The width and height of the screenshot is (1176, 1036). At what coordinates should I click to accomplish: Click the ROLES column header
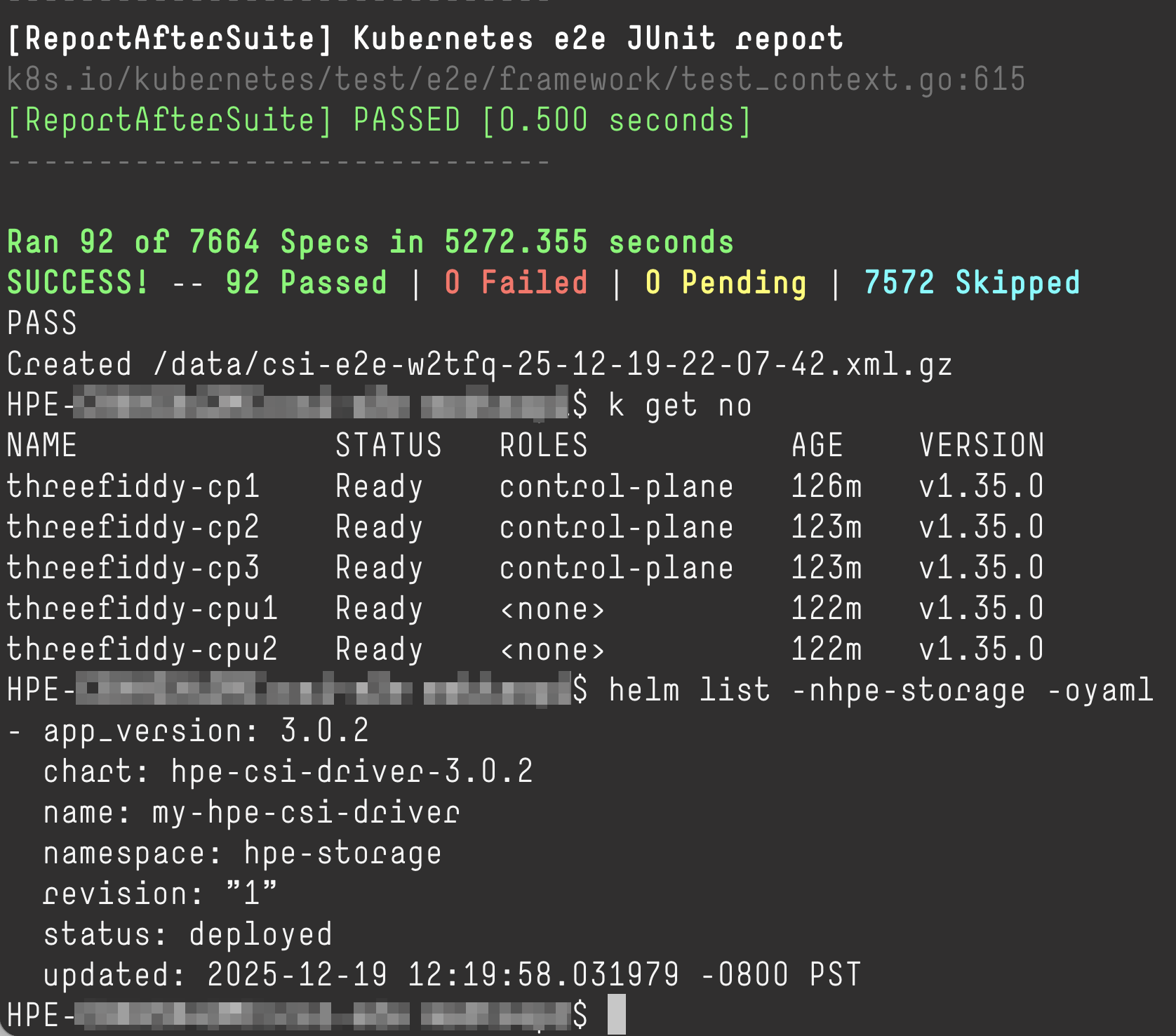tap(544, 446)
